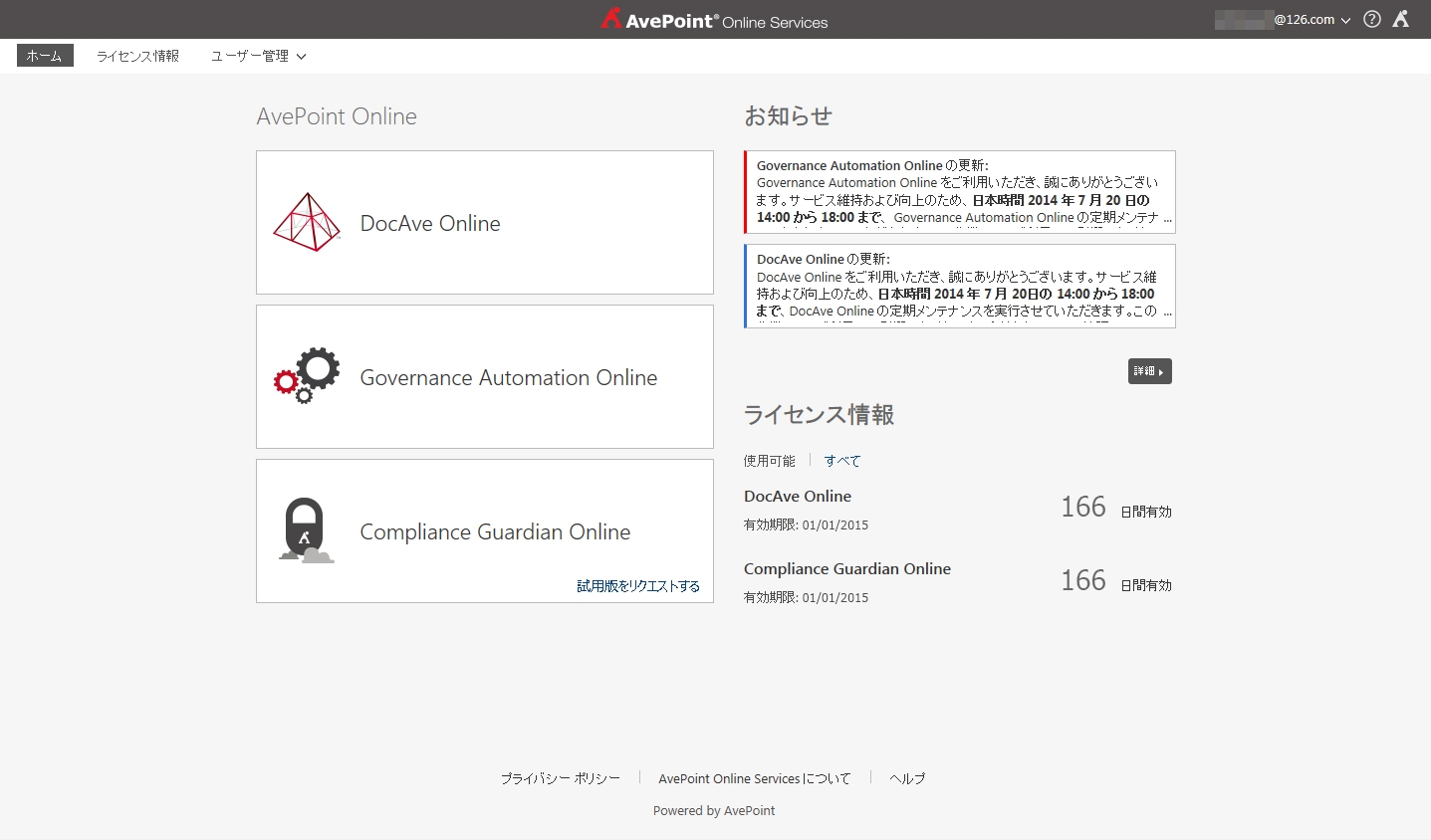Open プライバシー ポリシー footer link
1431x840 pixels.
(x=560, y=778)
